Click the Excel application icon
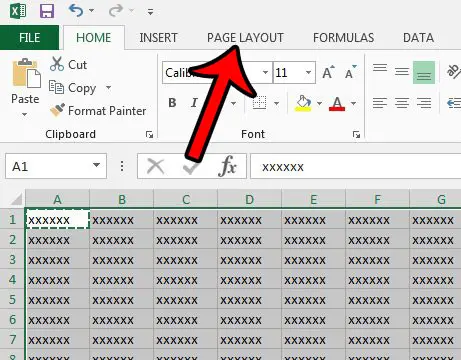461x360 pixels. (x=18, y=11)
